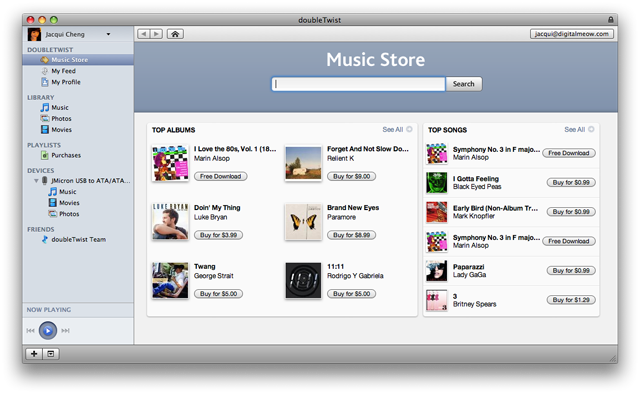Viewport: 640px width, 394px height.
Task: Buy Brand New Eyes for $8.99
Action: [x=351, y=235]
